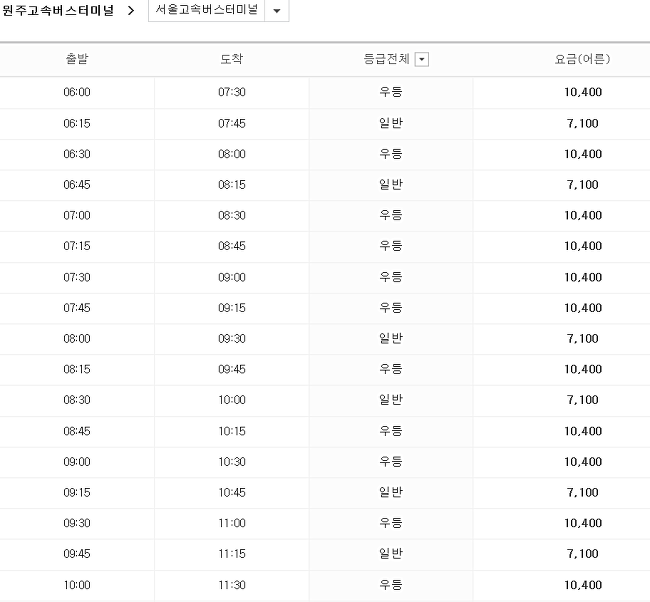Click 우등 grade in the 10:00 row
650x602 pixels.
[390, 585]
